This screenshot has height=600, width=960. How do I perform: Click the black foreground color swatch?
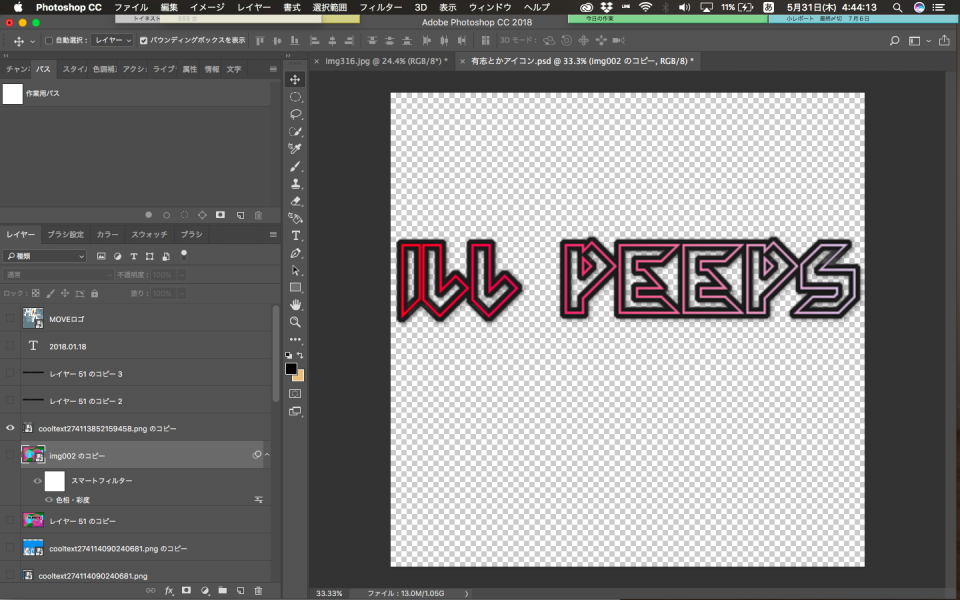(x=291, y=368)
